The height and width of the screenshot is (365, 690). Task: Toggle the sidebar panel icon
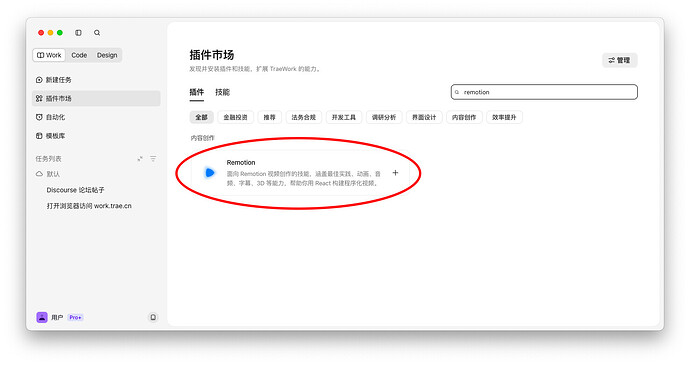click(78, 33)
